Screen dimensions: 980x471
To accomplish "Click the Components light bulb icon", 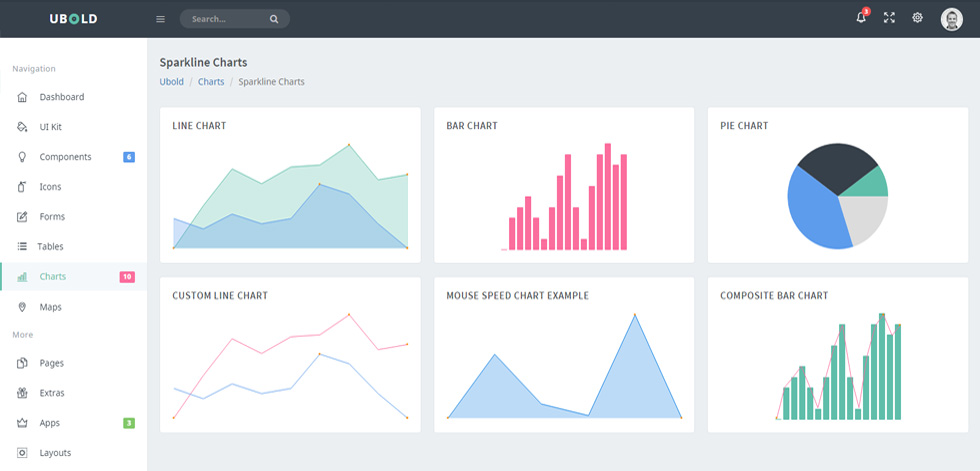I will click(22, 157).
